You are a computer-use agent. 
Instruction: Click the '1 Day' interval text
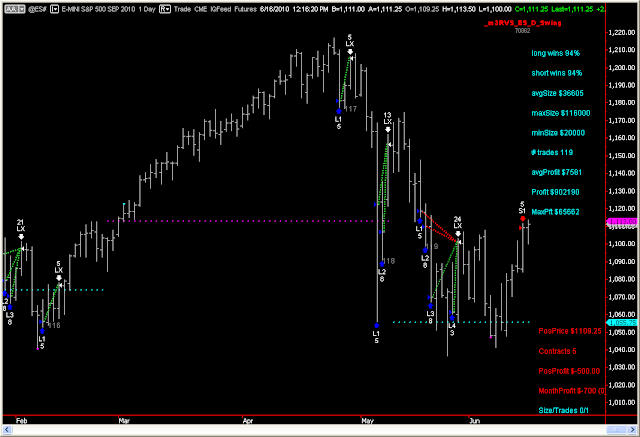[x=147, y=9]
